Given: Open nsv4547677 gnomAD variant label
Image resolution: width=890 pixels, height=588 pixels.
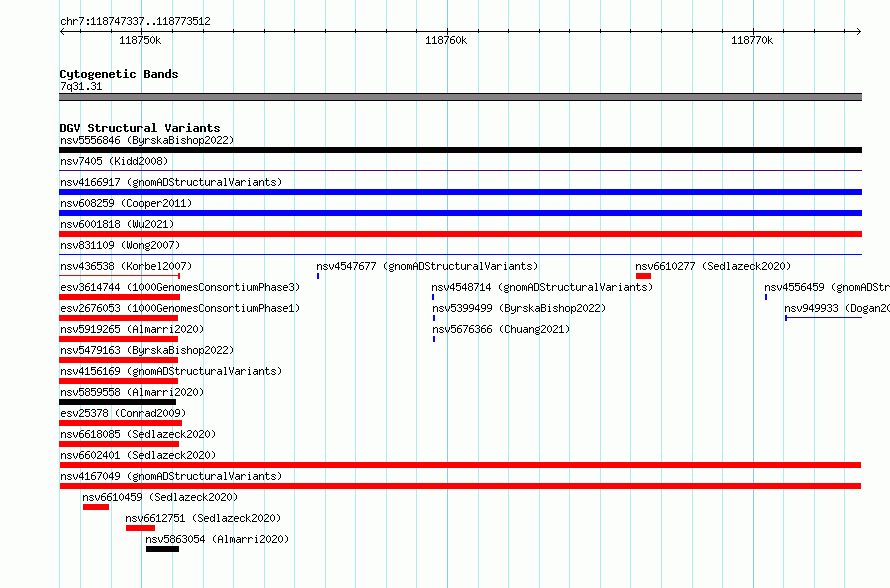Looking at the screenshot, I should [427, 266].
